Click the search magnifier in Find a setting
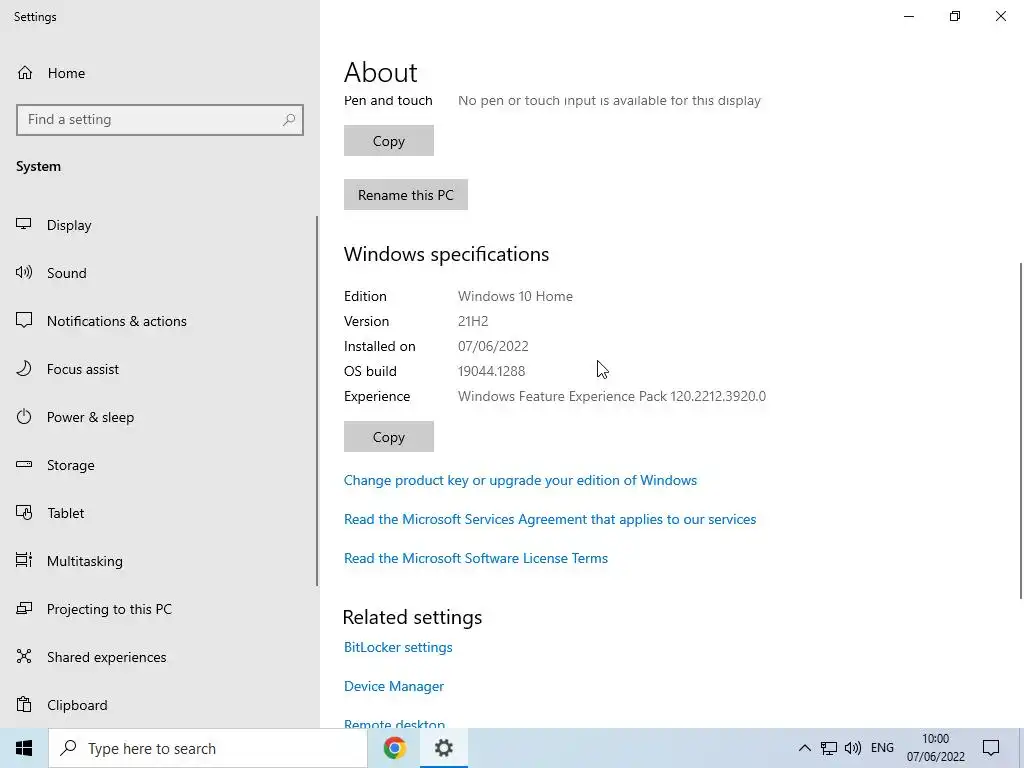The image size is (1024, 768). (x=289, y=120)
